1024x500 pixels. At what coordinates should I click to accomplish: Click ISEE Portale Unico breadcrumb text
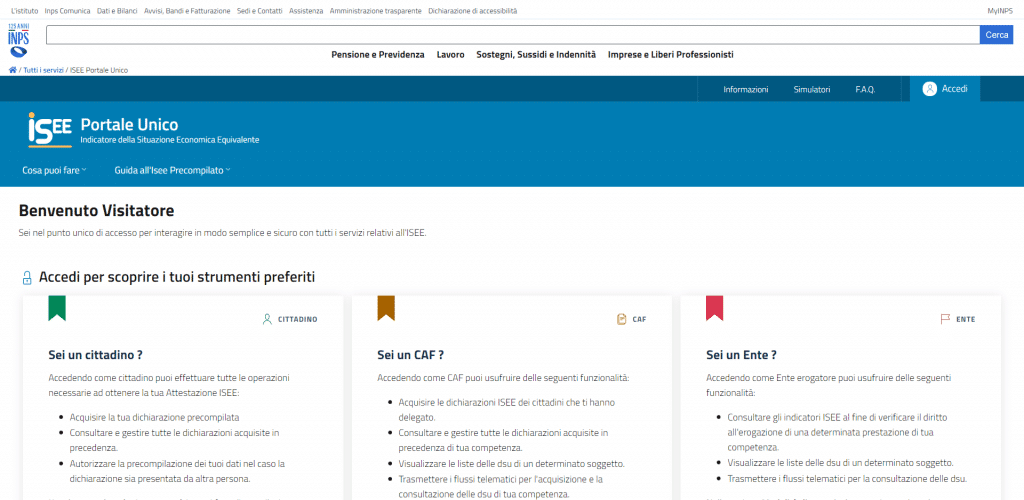click(99, 70)
